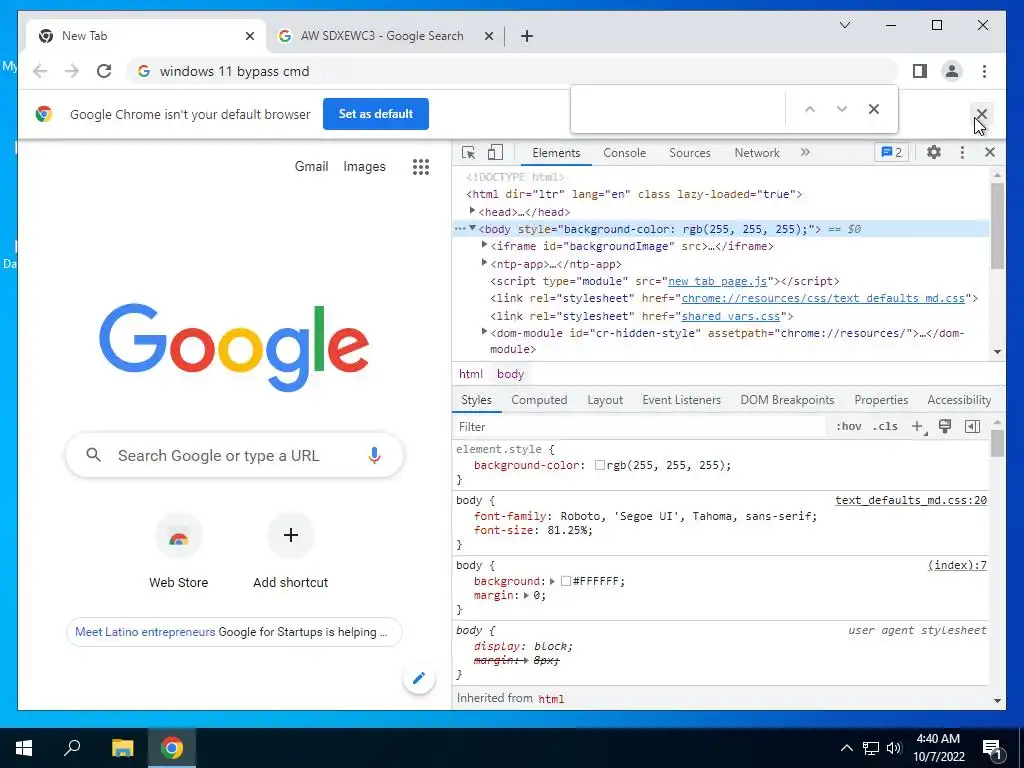Open the #FFFFFF background color swatch

[566, 581]
